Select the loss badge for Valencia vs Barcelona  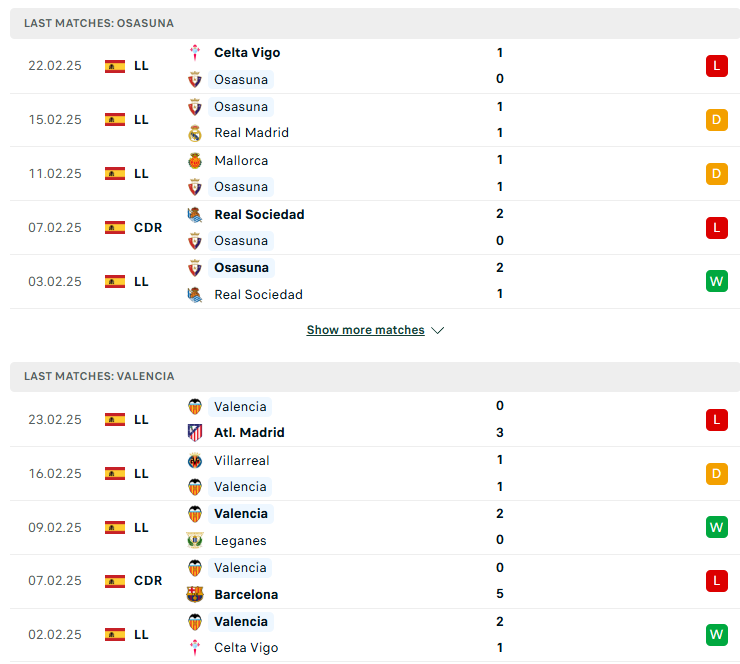coord(716,580)
